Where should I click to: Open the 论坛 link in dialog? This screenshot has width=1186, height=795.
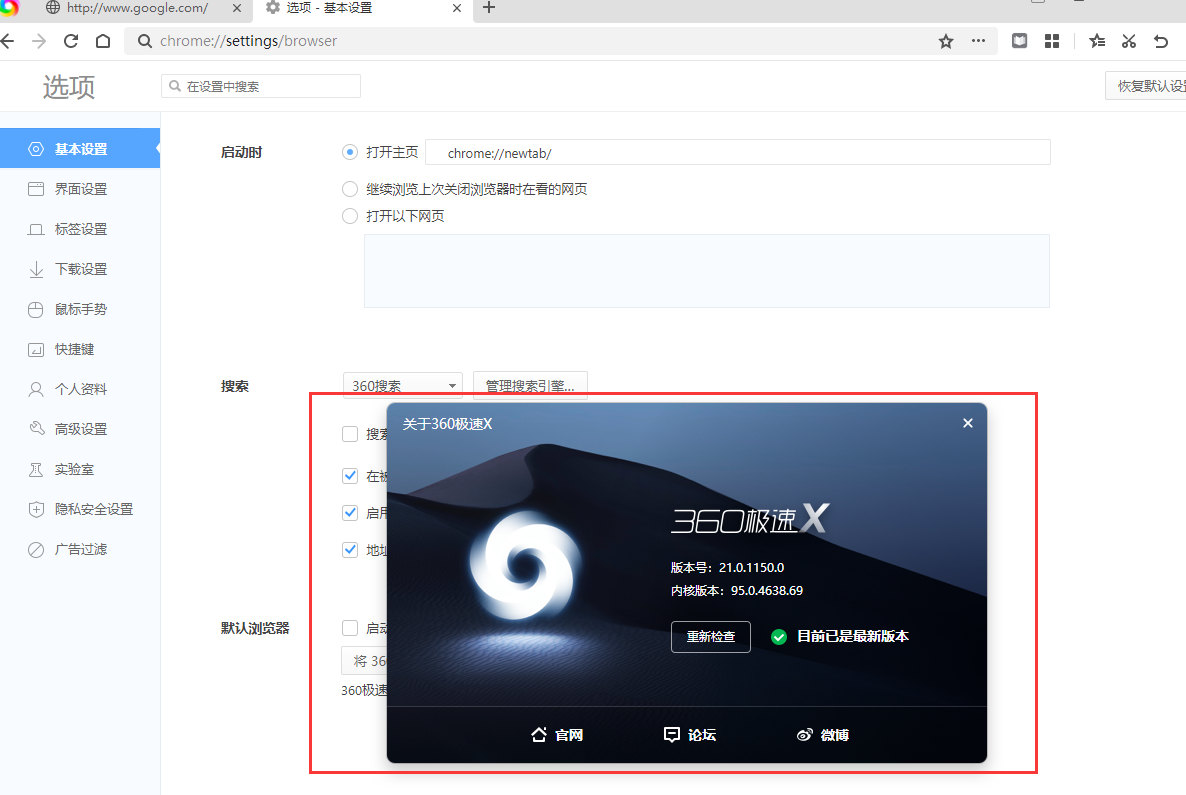pos(690,734)
